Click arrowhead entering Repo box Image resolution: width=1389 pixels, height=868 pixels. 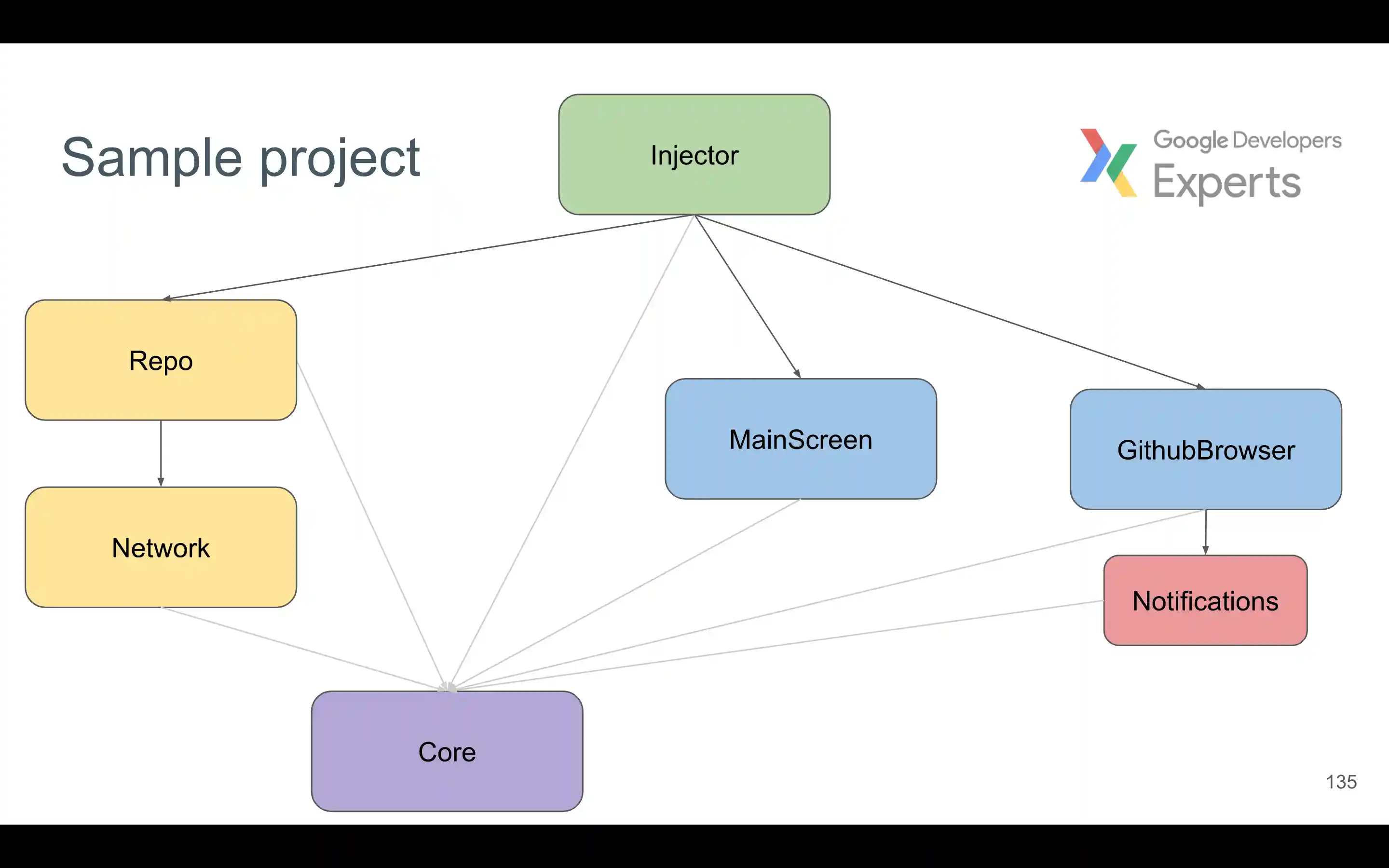click(167, 298)
